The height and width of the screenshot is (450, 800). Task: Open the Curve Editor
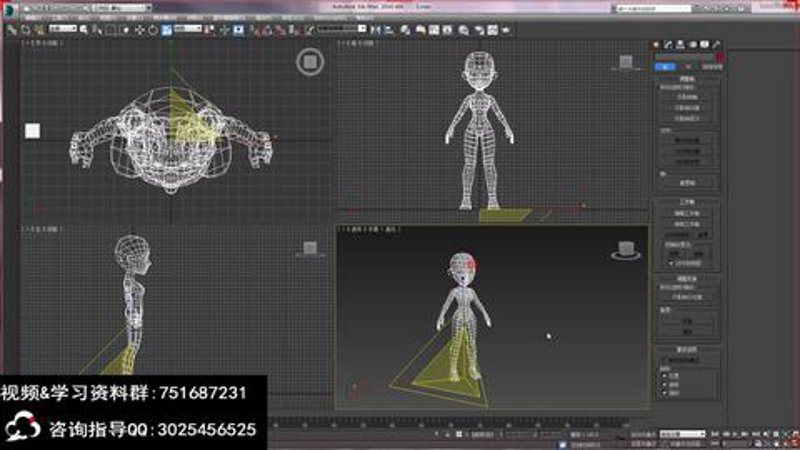coord(434,30)
